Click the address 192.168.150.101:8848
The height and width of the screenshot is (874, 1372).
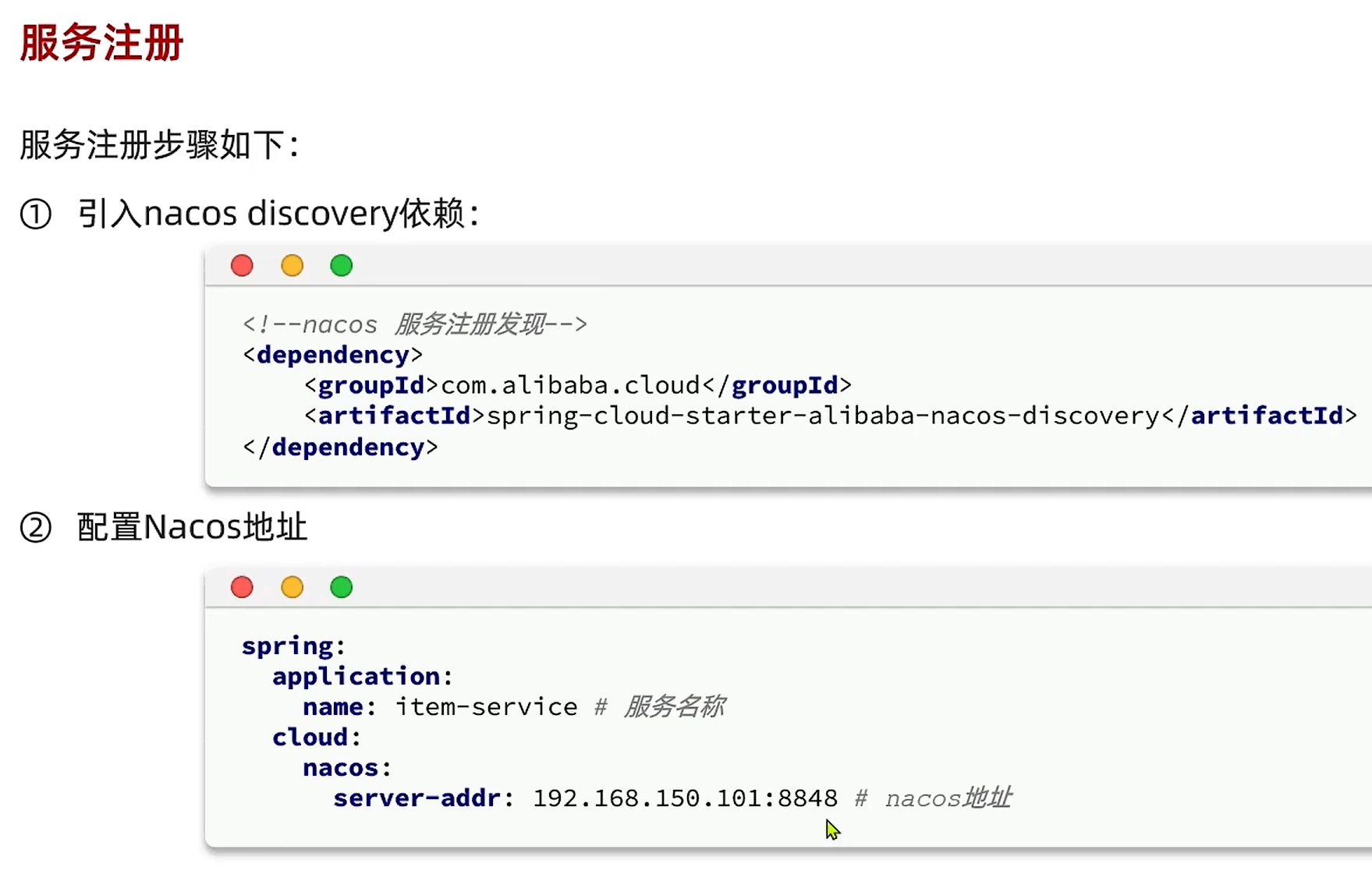[x=686, y=798]
